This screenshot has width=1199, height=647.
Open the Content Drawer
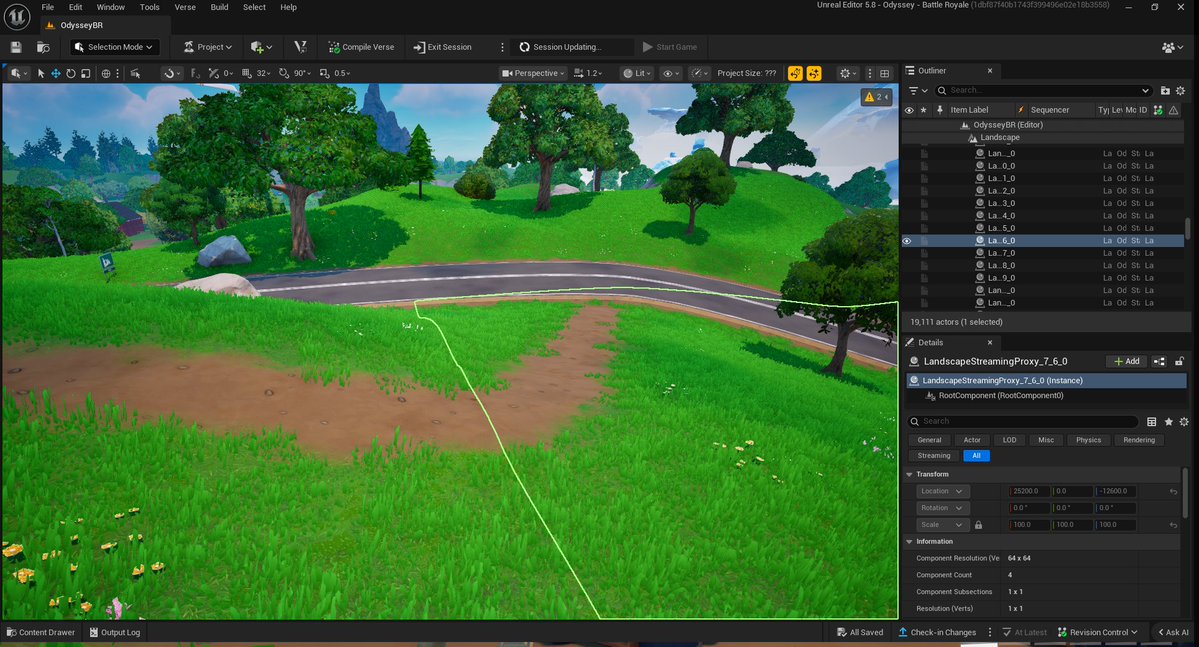click(41, 632)
